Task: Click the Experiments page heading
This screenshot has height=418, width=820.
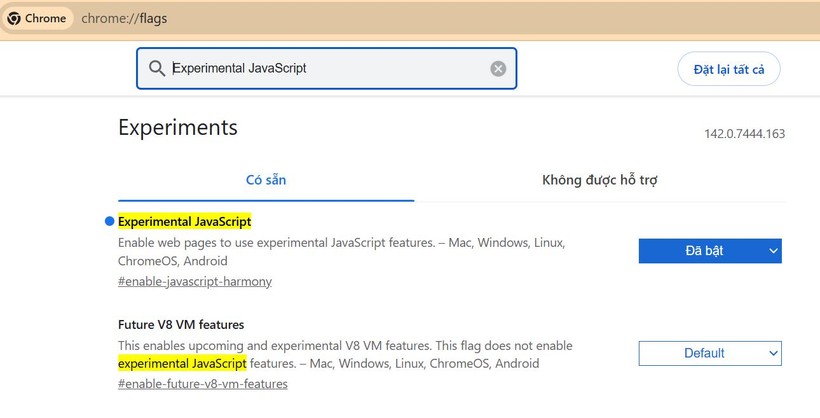Action: 178,127
